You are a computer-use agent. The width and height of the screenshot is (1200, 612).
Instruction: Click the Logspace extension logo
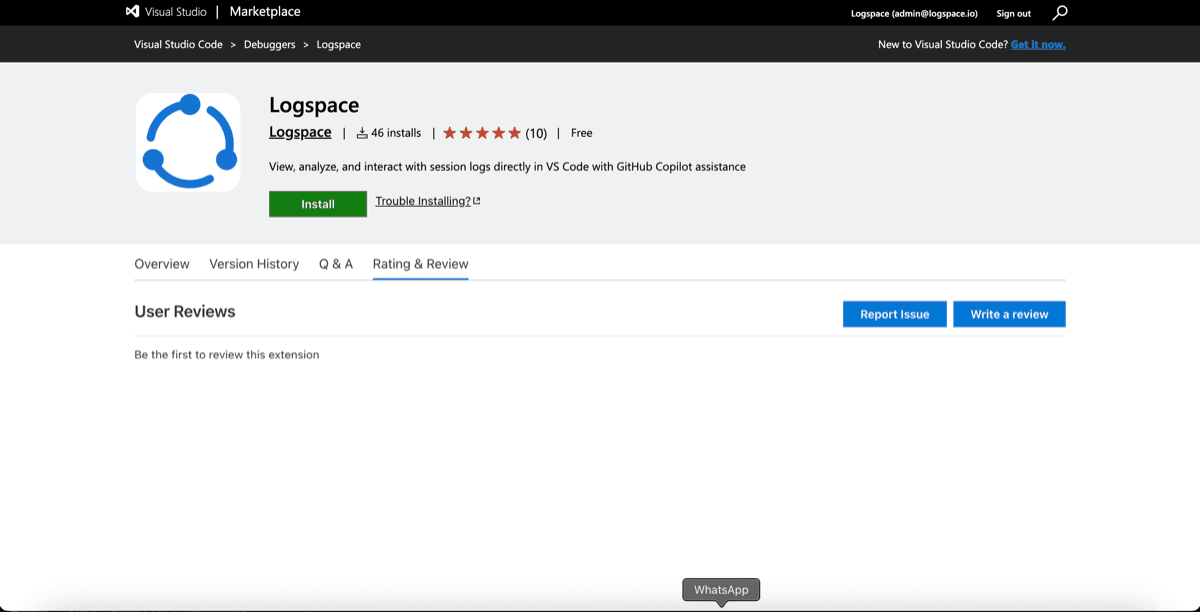188,142
